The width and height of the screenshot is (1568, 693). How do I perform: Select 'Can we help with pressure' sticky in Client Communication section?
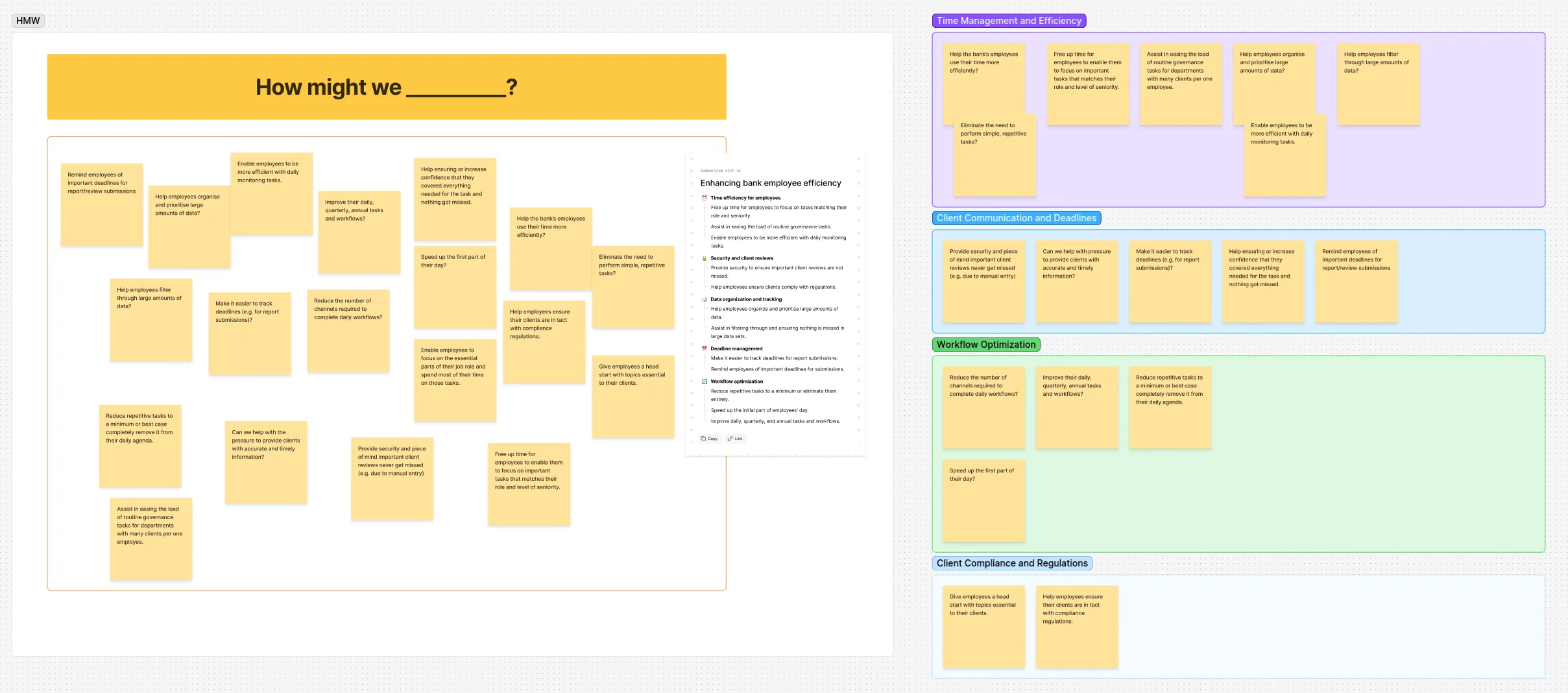[1077, 282]
